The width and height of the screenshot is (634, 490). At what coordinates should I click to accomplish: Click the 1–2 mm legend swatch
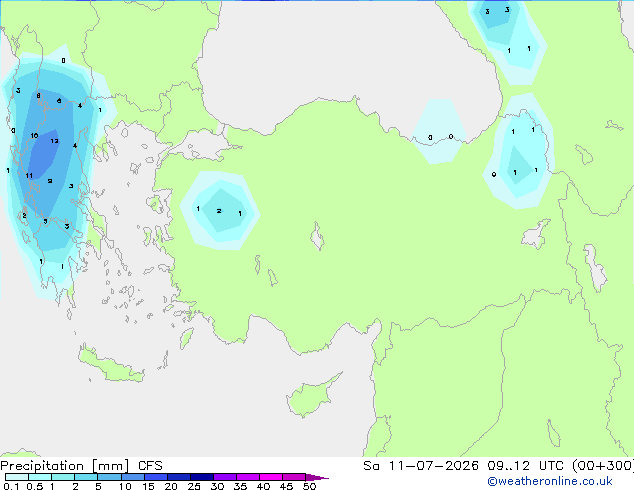63,477
